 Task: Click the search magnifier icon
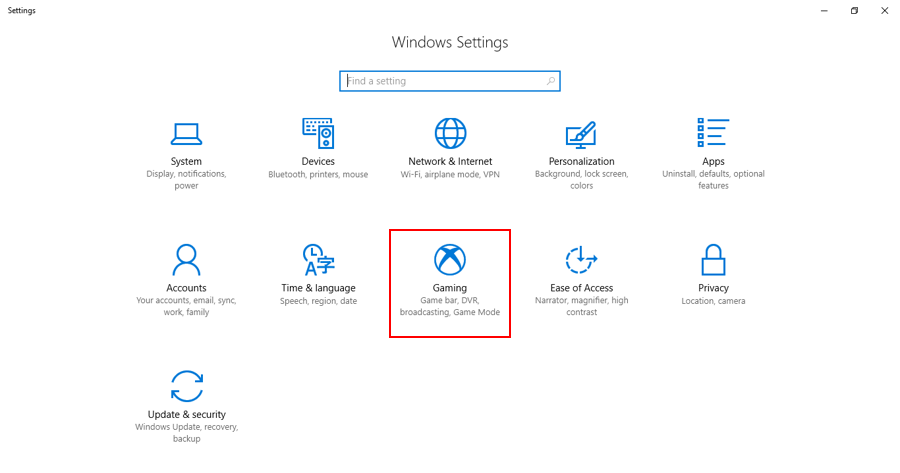(x=550, y=81)
